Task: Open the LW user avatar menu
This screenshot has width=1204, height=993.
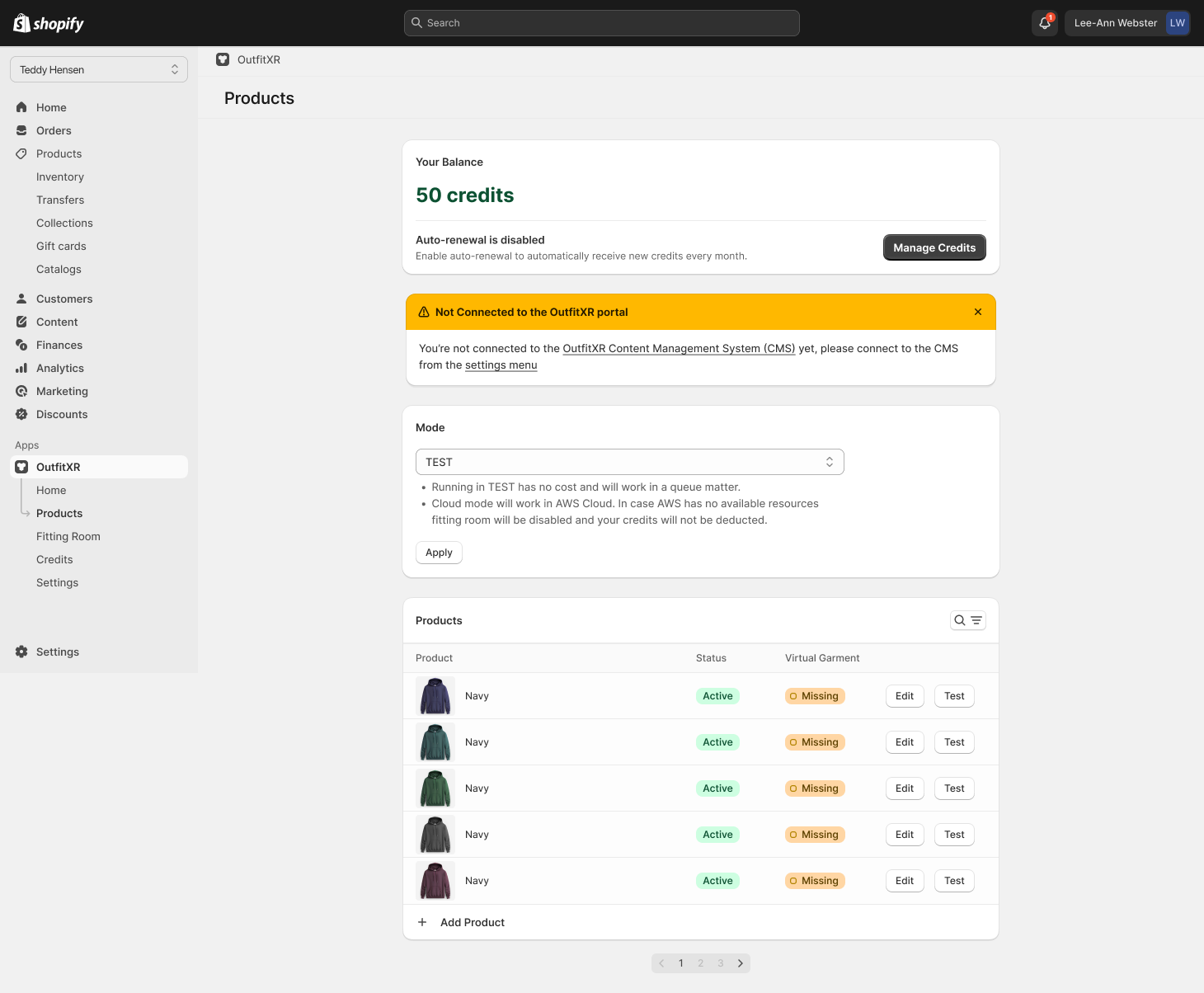Action: (1178, 23)
